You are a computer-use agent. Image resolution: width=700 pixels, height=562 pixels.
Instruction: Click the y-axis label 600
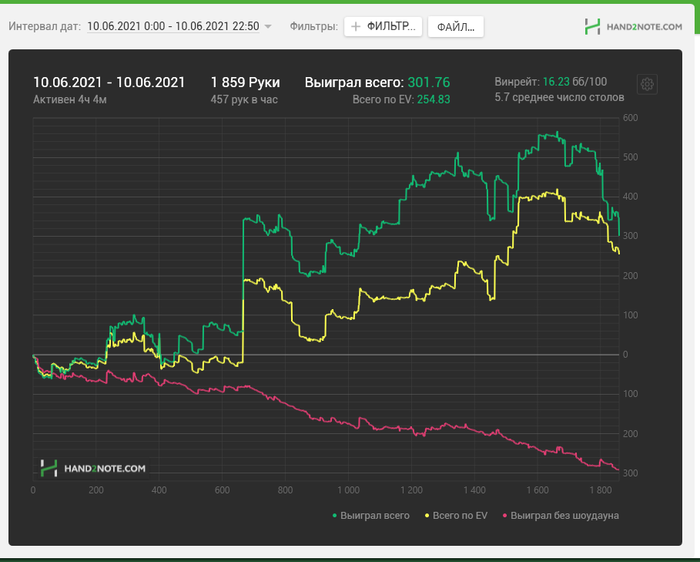[630, 118]
